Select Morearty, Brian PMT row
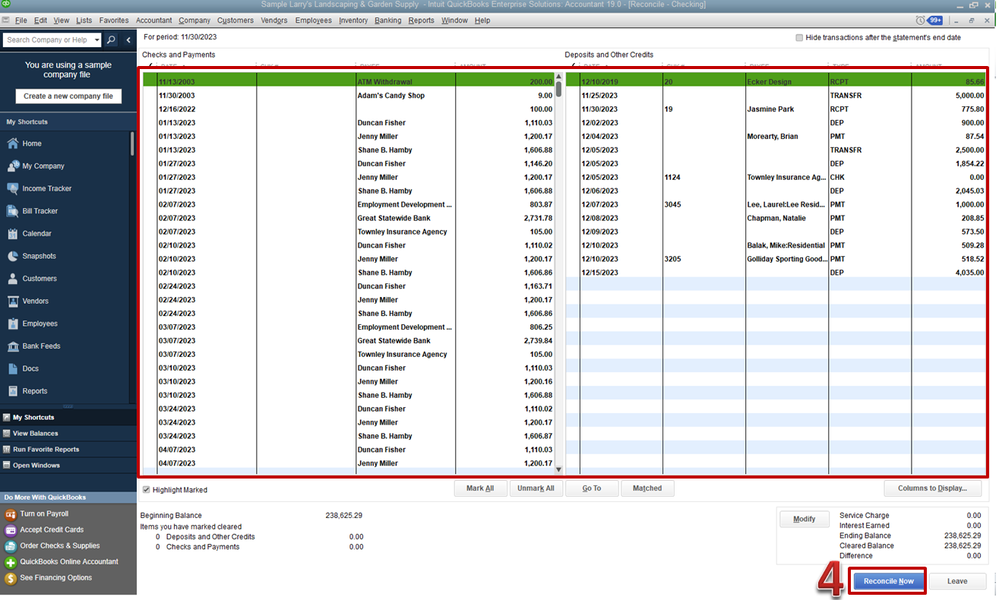 click(x=775, y=136)
